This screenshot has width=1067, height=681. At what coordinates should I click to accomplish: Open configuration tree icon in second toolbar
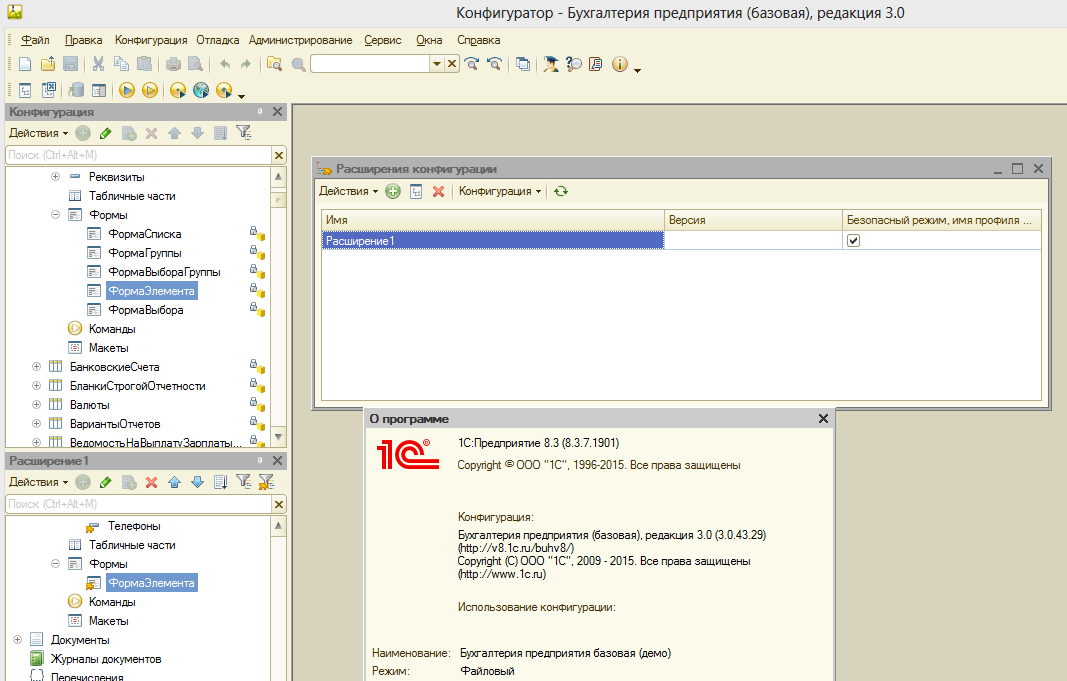pyautogui.click(x=25, y=90)
